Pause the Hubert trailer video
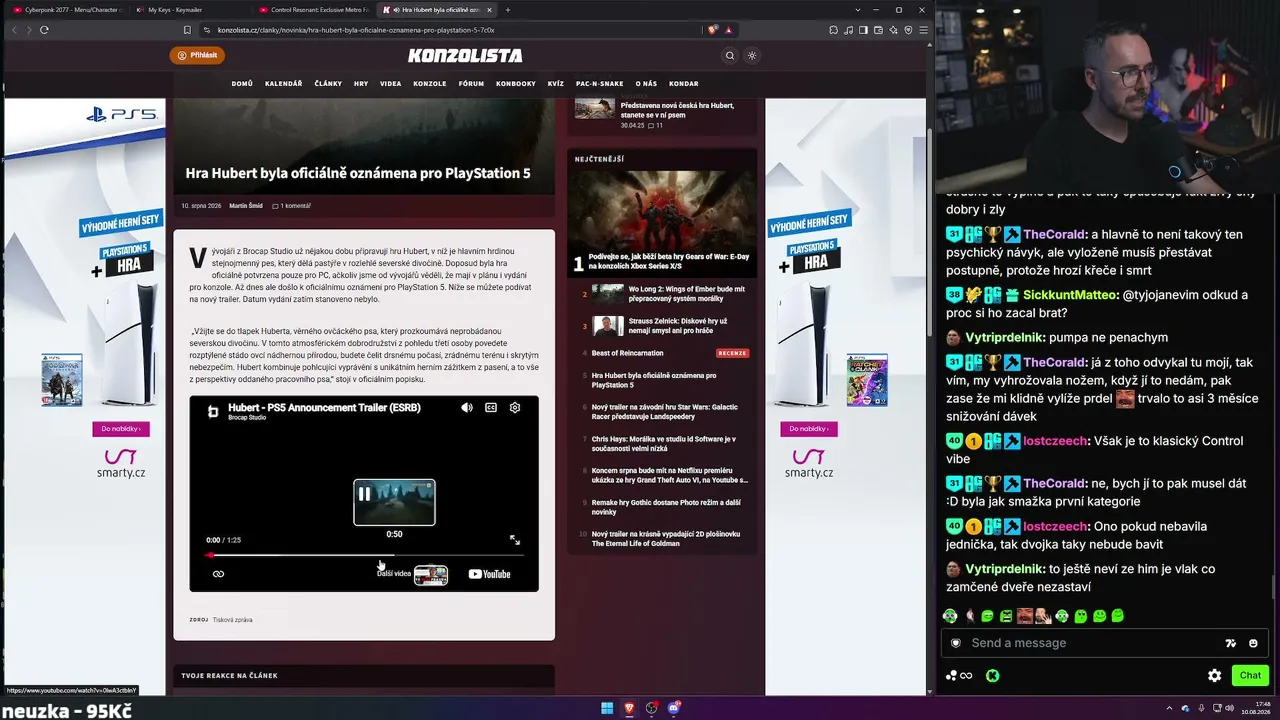The height and width of the screenshot is (720, 1280). click(364, 493)
